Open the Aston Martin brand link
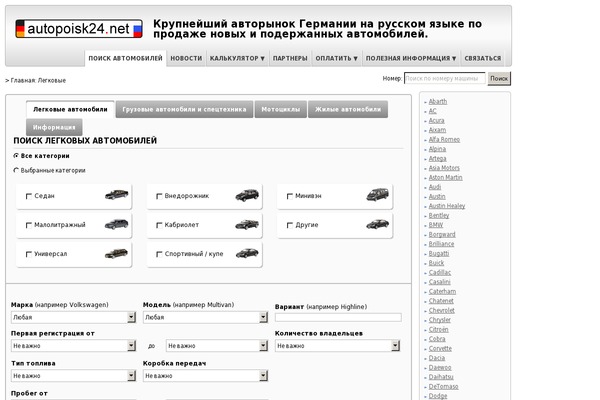 [x=445, y=177]
